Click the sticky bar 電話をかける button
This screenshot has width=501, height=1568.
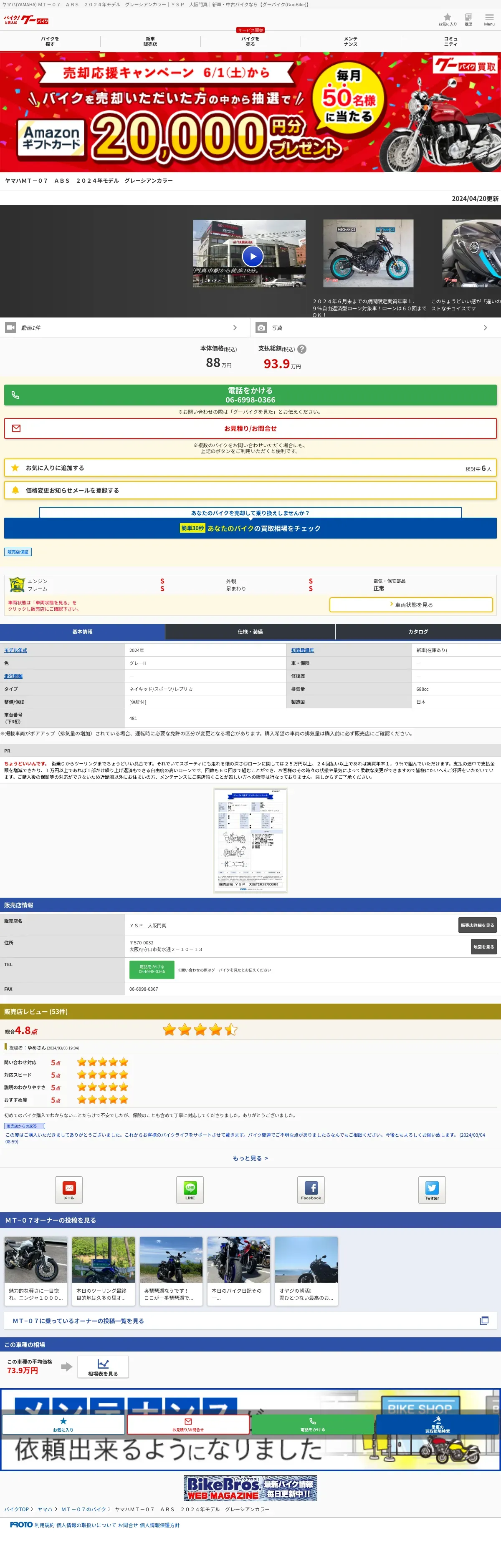click(x=313, y=1424)
